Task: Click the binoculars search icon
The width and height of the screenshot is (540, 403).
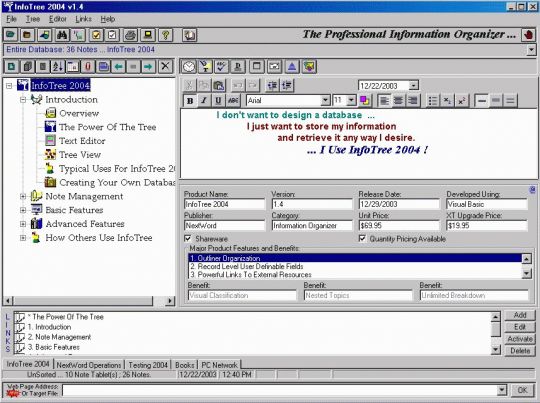Action: [62, 35]
